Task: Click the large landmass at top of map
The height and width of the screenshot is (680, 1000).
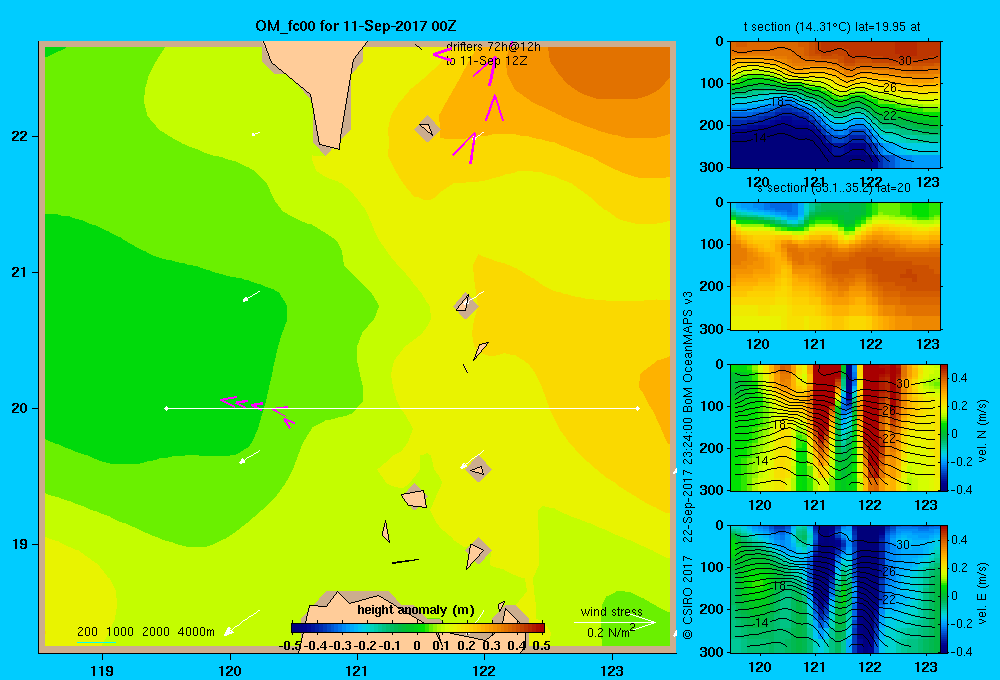Action: pyautogui.click(x=316, y=96)
